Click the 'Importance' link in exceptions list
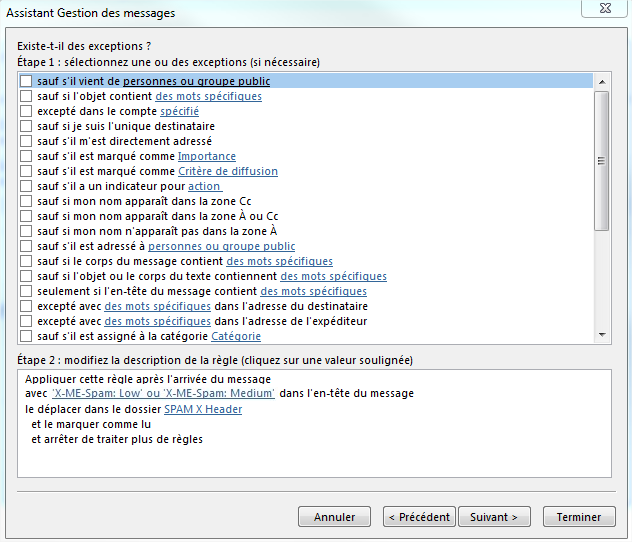This screenshot has width=632, height=542. click(206, 156)
